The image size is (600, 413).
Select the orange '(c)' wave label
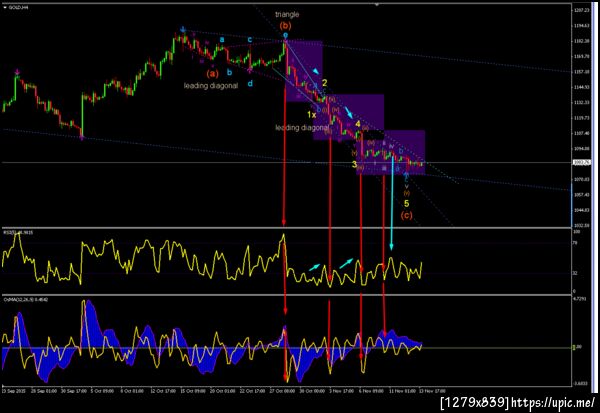406,215
